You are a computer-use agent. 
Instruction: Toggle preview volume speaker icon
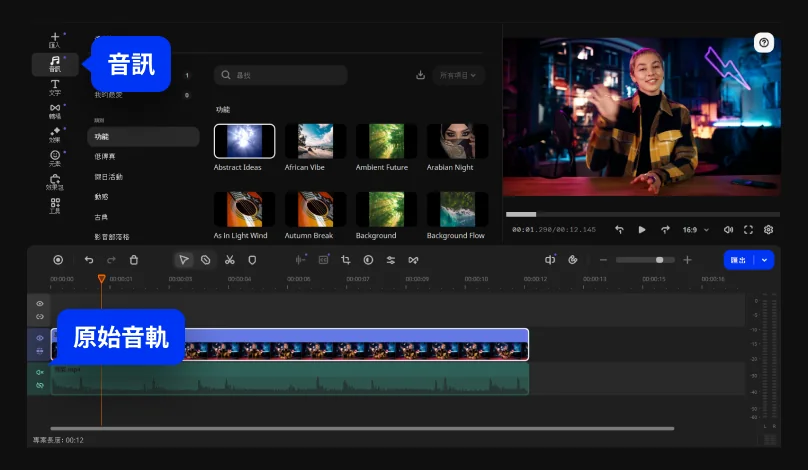point(728,230)
